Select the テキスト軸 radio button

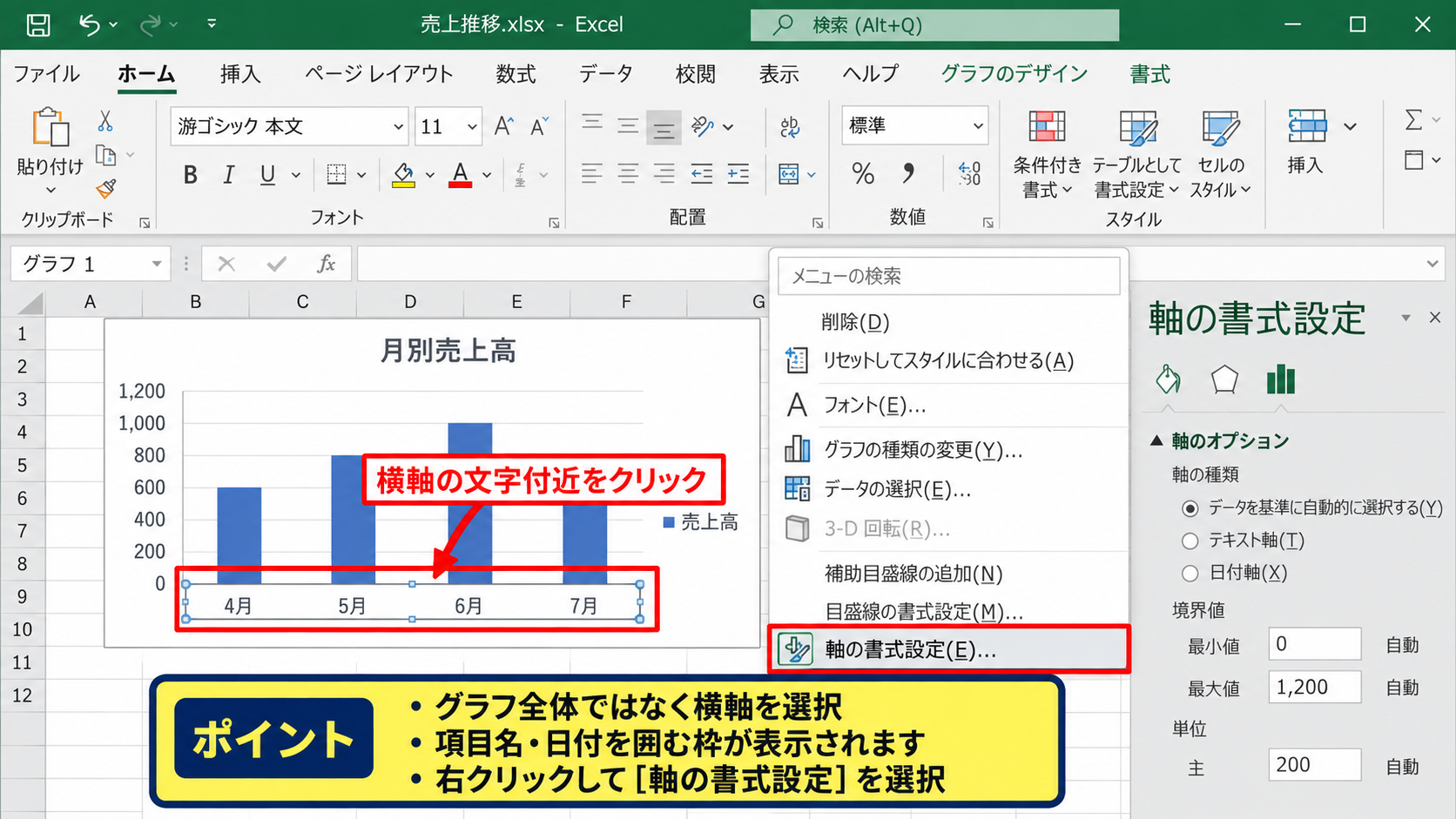pyautogui.click(x=1190, y=541)
